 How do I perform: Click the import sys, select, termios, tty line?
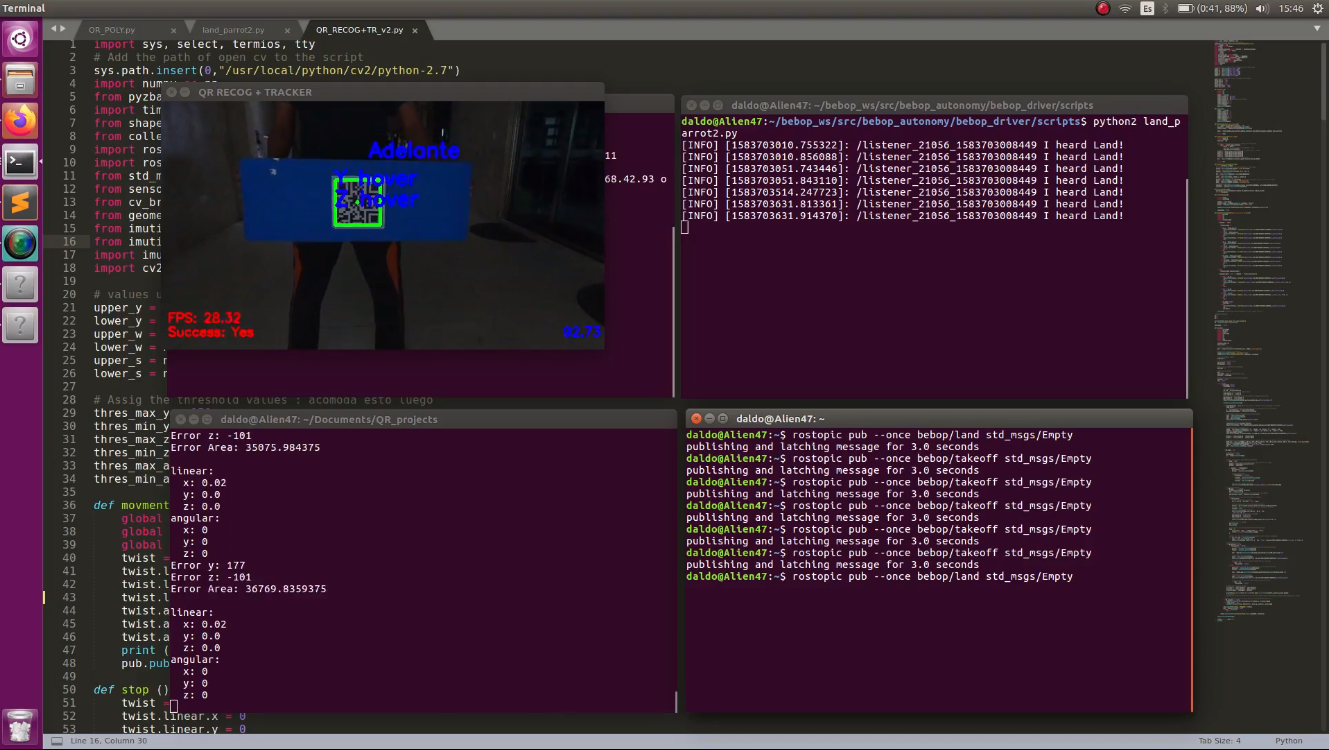(x=204, y=44)
